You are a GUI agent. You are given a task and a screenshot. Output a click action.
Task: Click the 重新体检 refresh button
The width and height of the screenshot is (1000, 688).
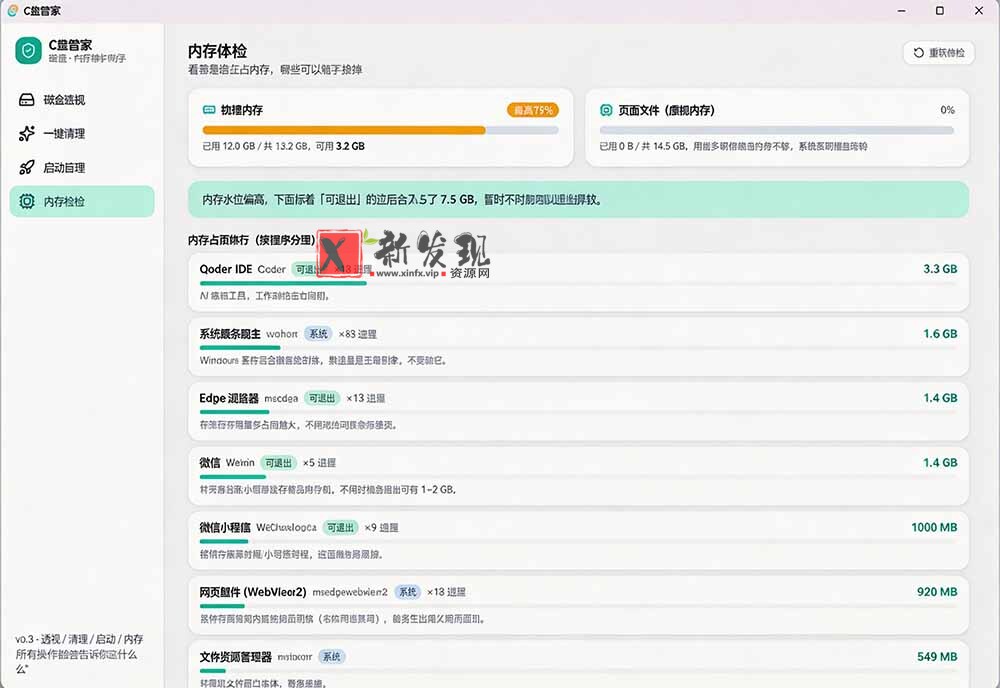(939, 53)
